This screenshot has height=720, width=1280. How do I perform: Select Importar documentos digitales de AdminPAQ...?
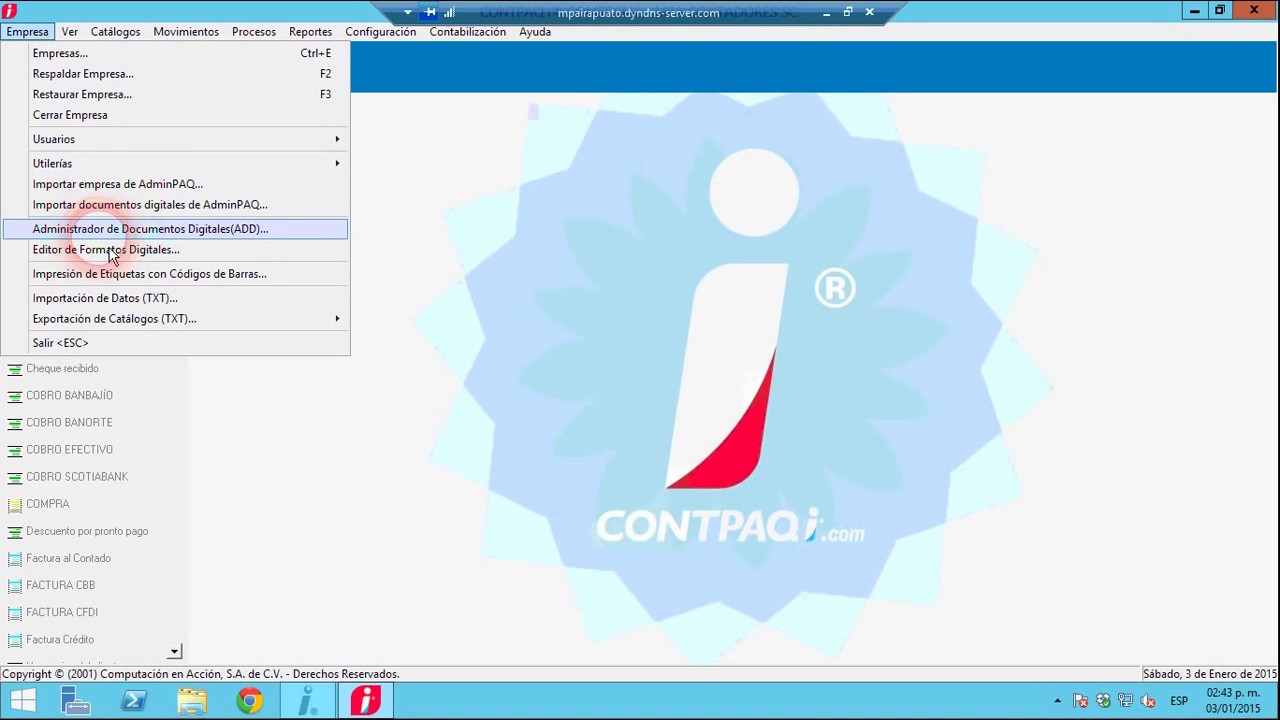[175, 204]
